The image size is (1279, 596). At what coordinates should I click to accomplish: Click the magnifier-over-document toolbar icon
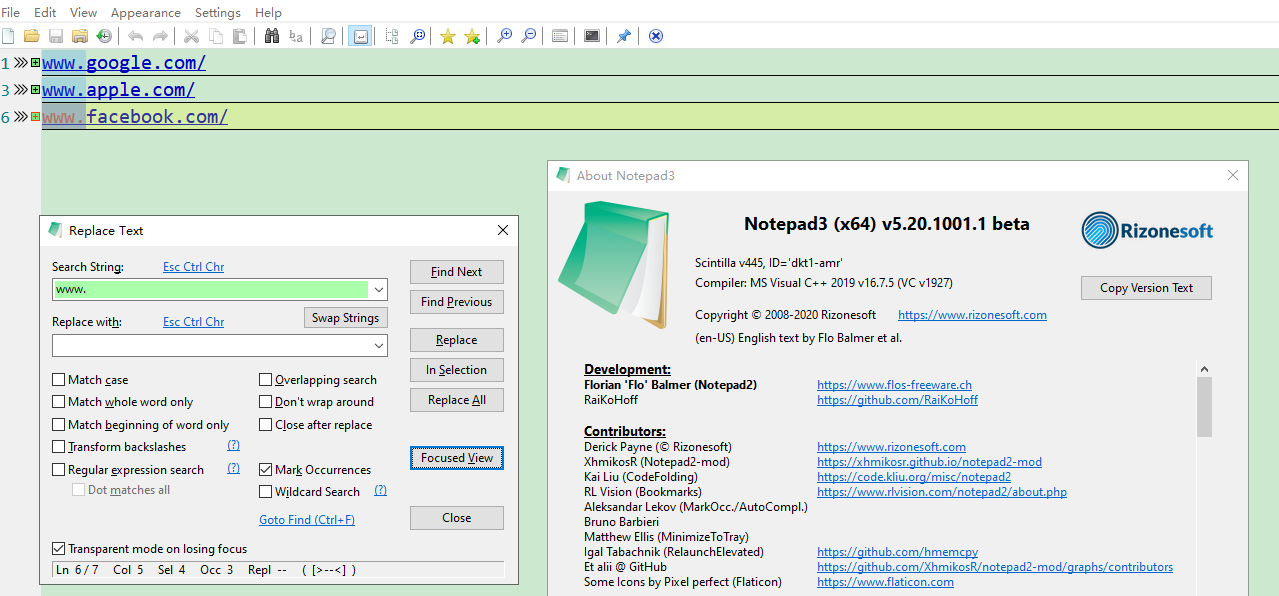point(327,36)
